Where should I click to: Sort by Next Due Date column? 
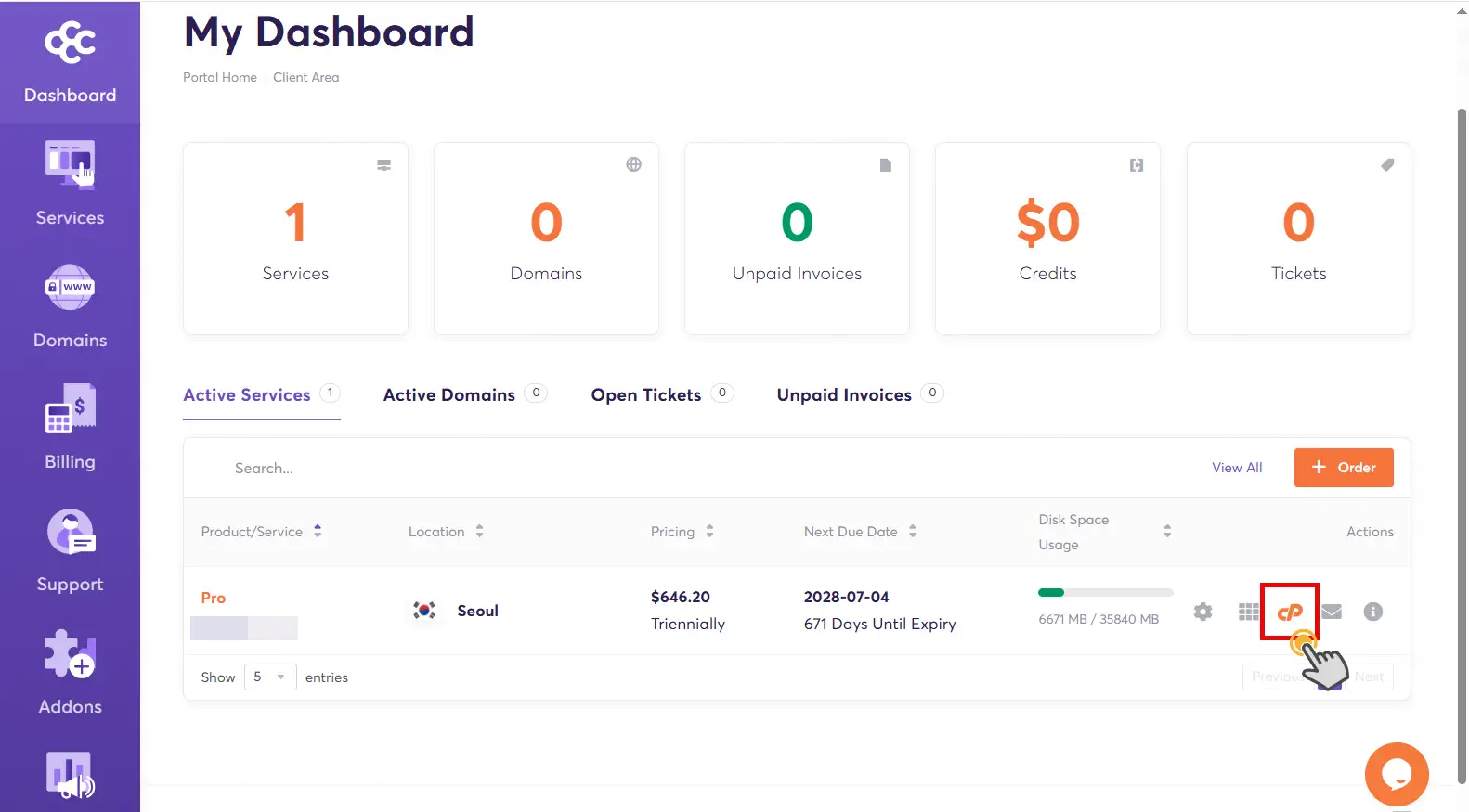coord(860,532)
